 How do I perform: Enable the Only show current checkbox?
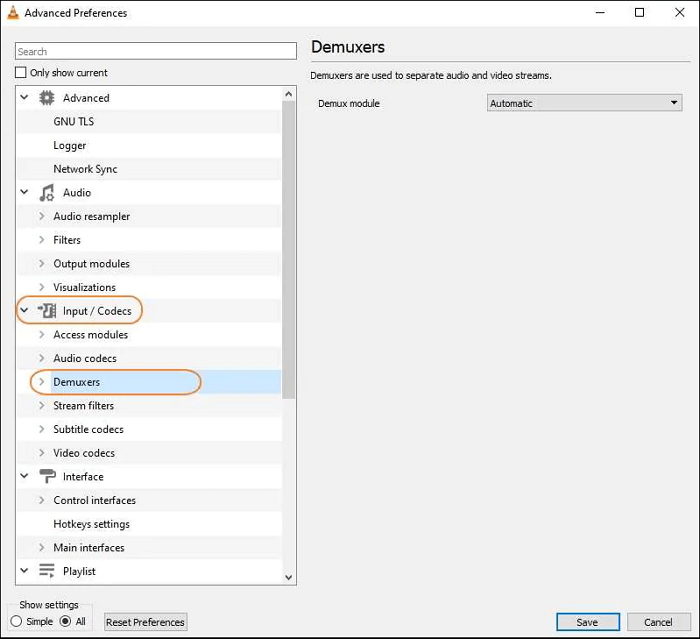pos(21,73)
